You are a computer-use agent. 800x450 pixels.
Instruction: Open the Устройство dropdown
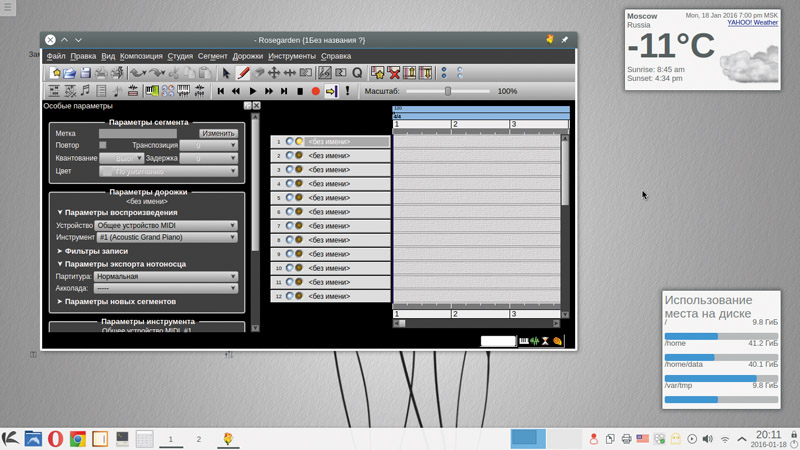click(x=166, y=225)
